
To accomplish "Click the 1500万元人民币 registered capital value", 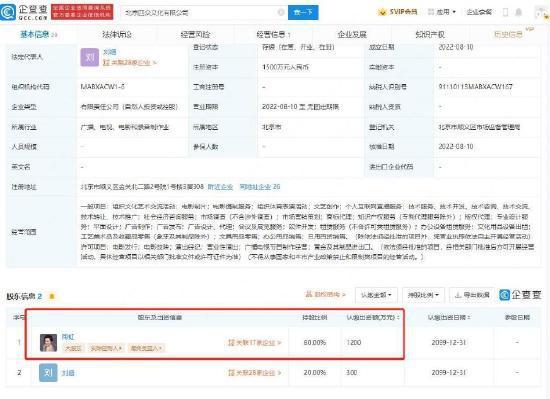I will click(285, 67).
